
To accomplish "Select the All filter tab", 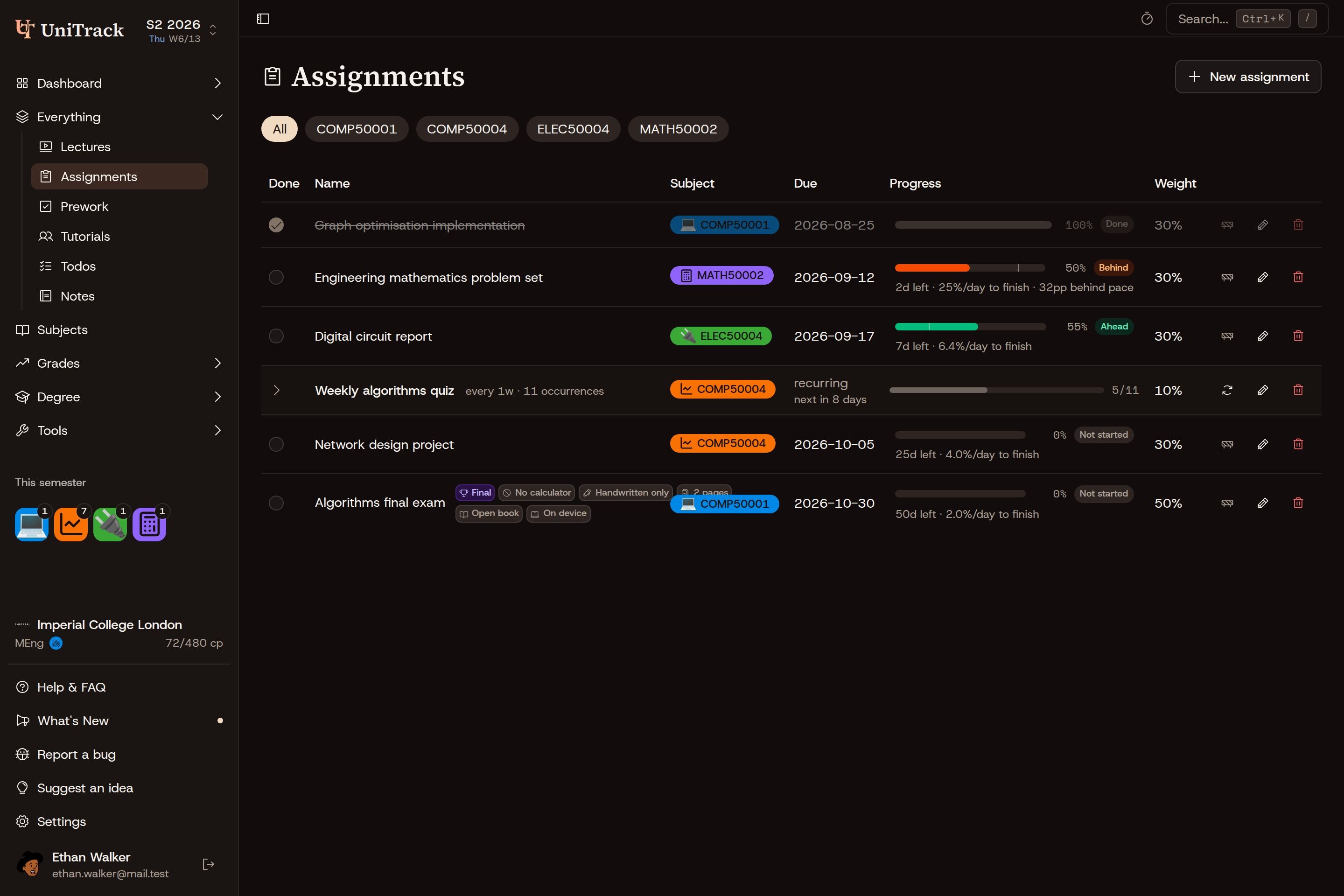I will pyautogui.click(x=280, y=129).
